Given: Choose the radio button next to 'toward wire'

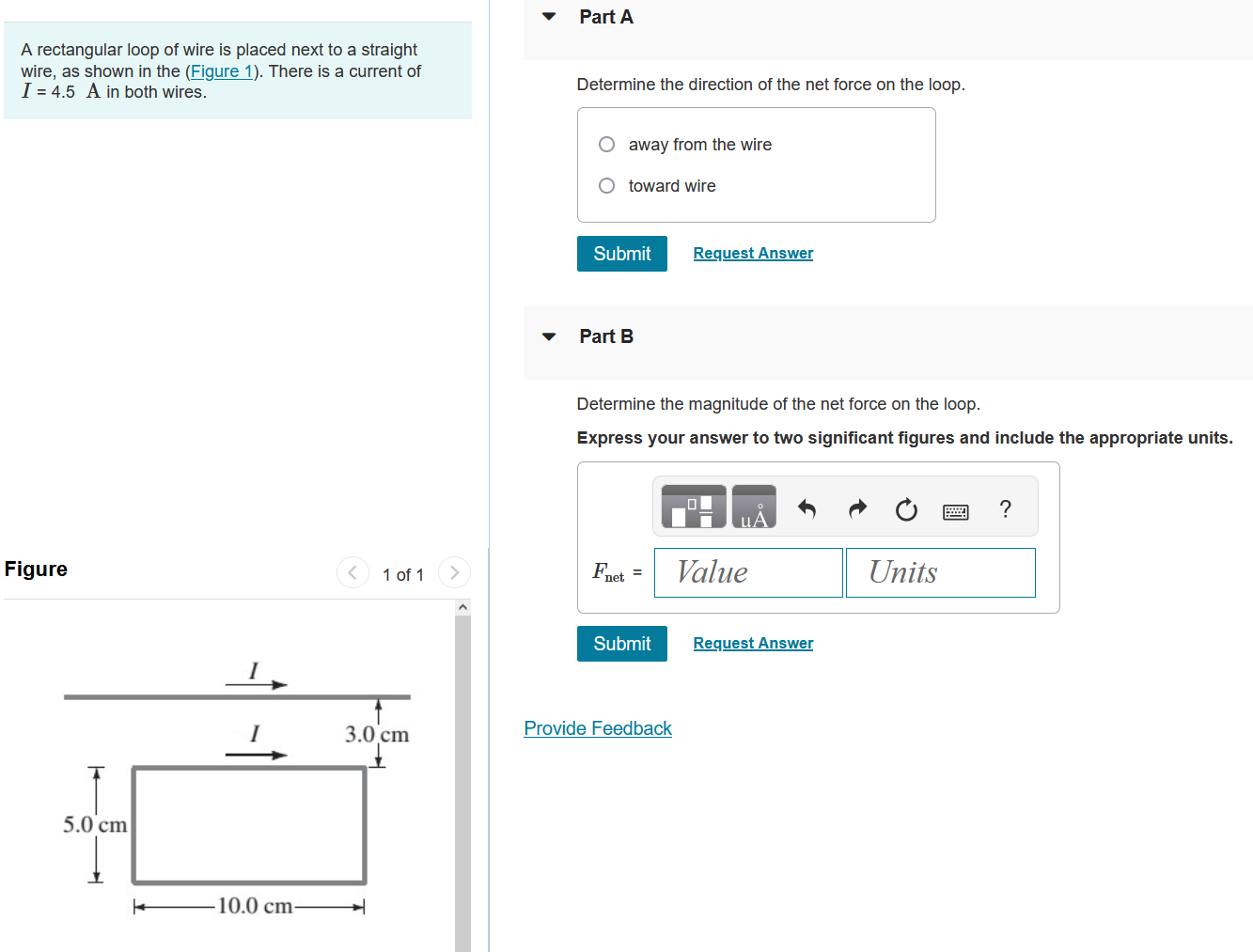Looking at the screenshot, I should click(x=606, y=185).
